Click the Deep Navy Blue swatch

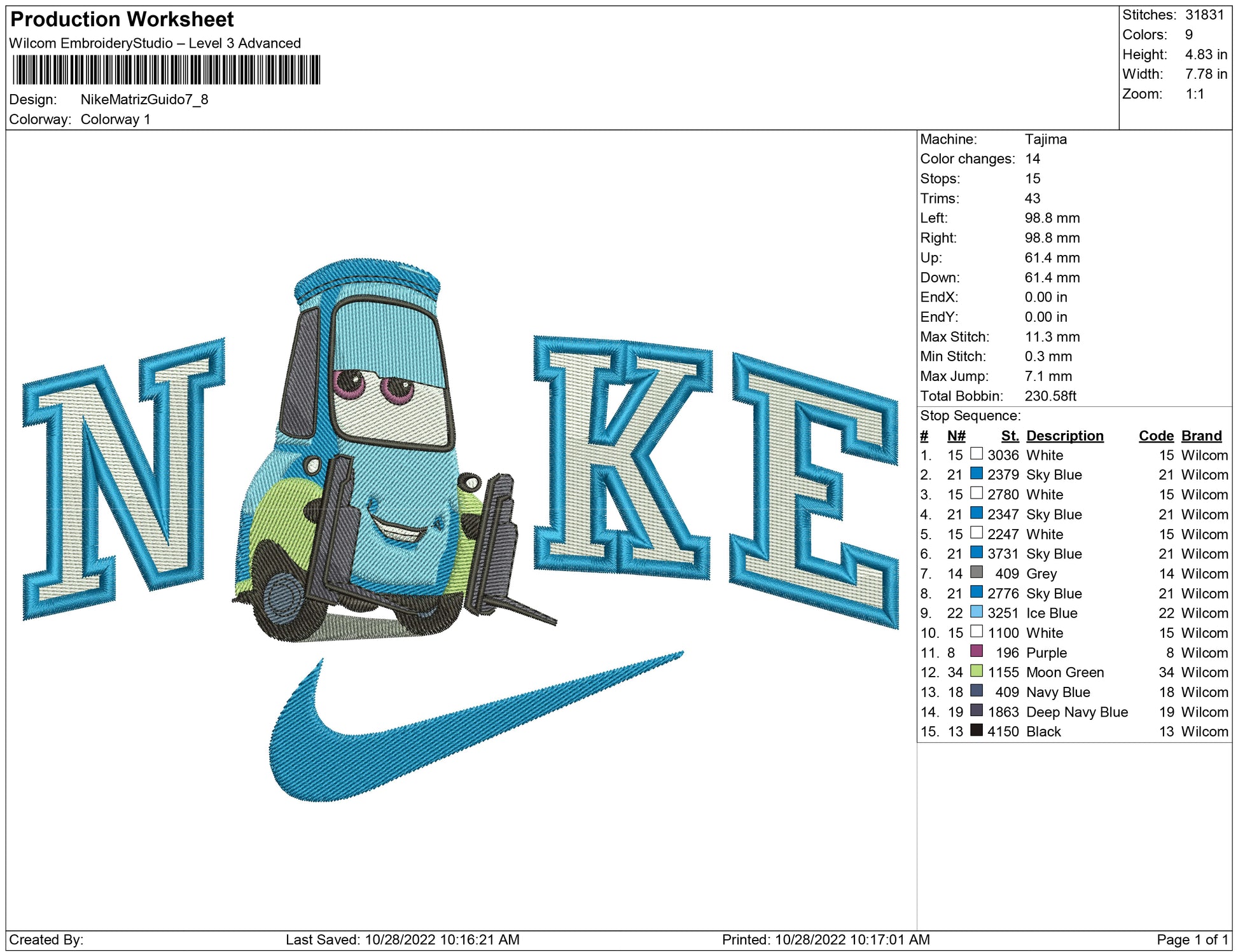976,710
